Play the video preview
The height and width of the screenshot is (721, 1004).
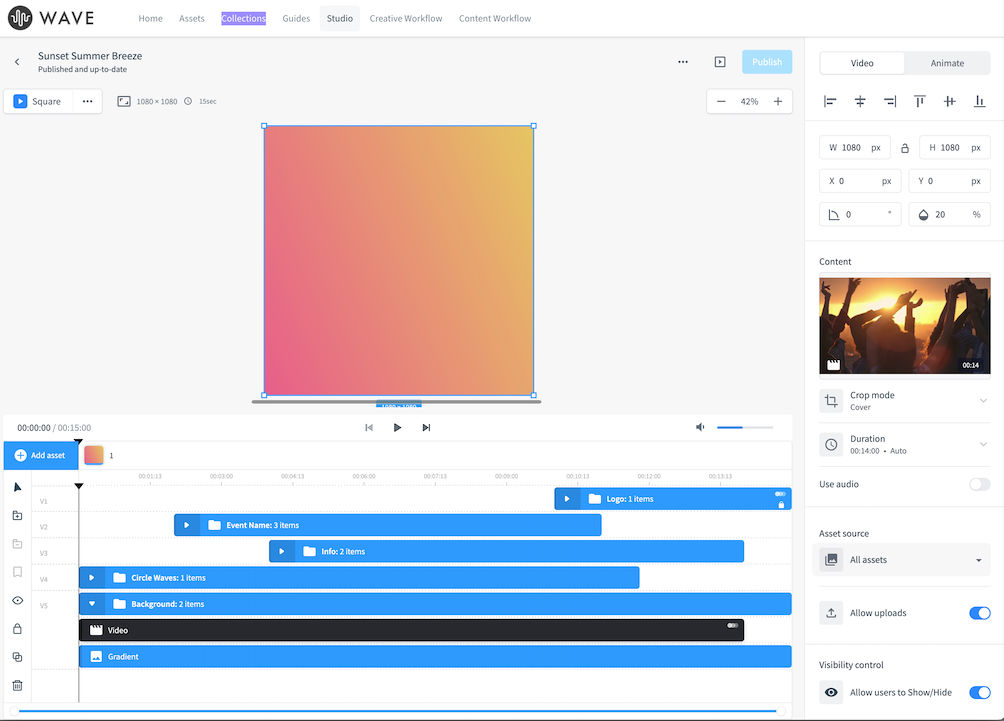(x=397, y=428)
